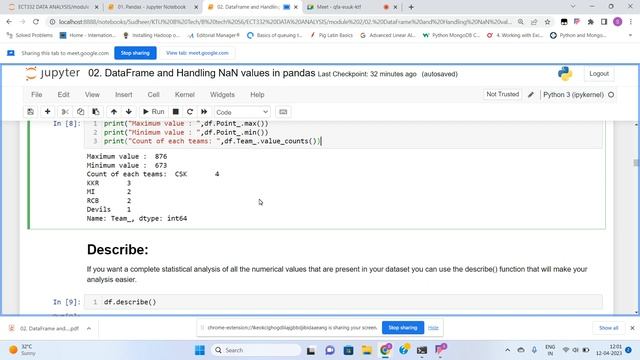View tab: meet.google.com button
Viewport: 640px width, 360px height.
click(x=197, y=53)
